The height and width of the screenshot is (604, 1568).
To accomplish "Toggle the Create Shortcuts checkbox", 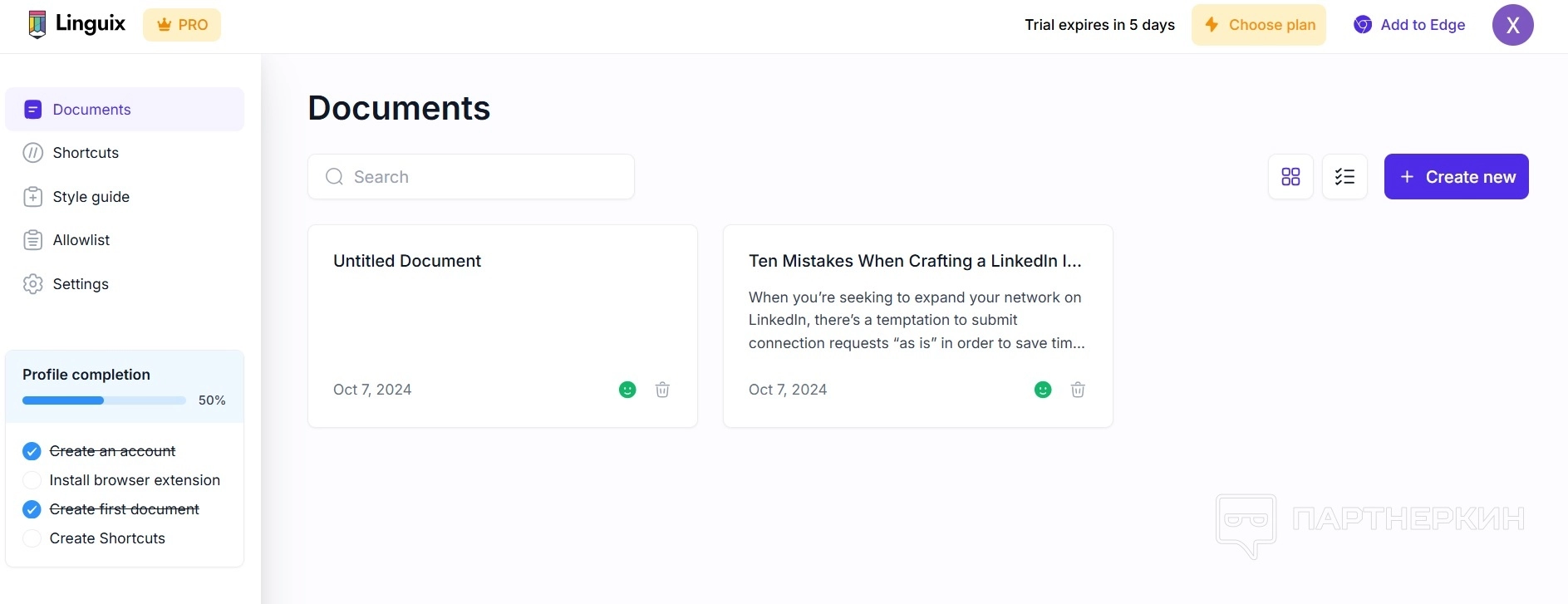I will pos(32,538).
